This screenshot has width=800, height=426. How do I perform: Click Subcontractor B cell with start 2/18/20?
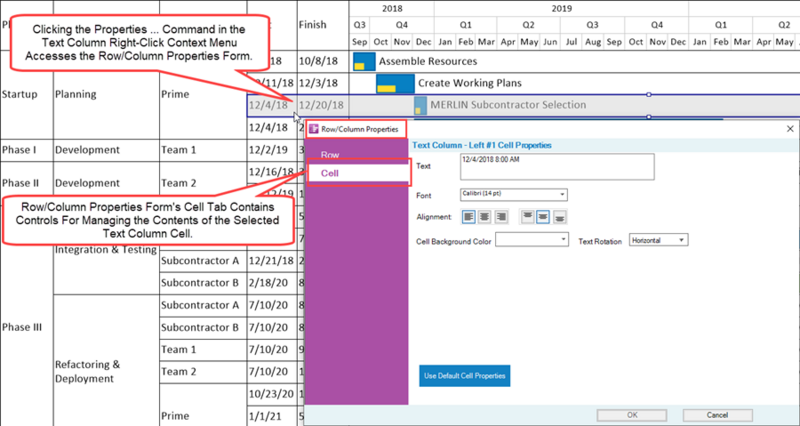[203, 283]
